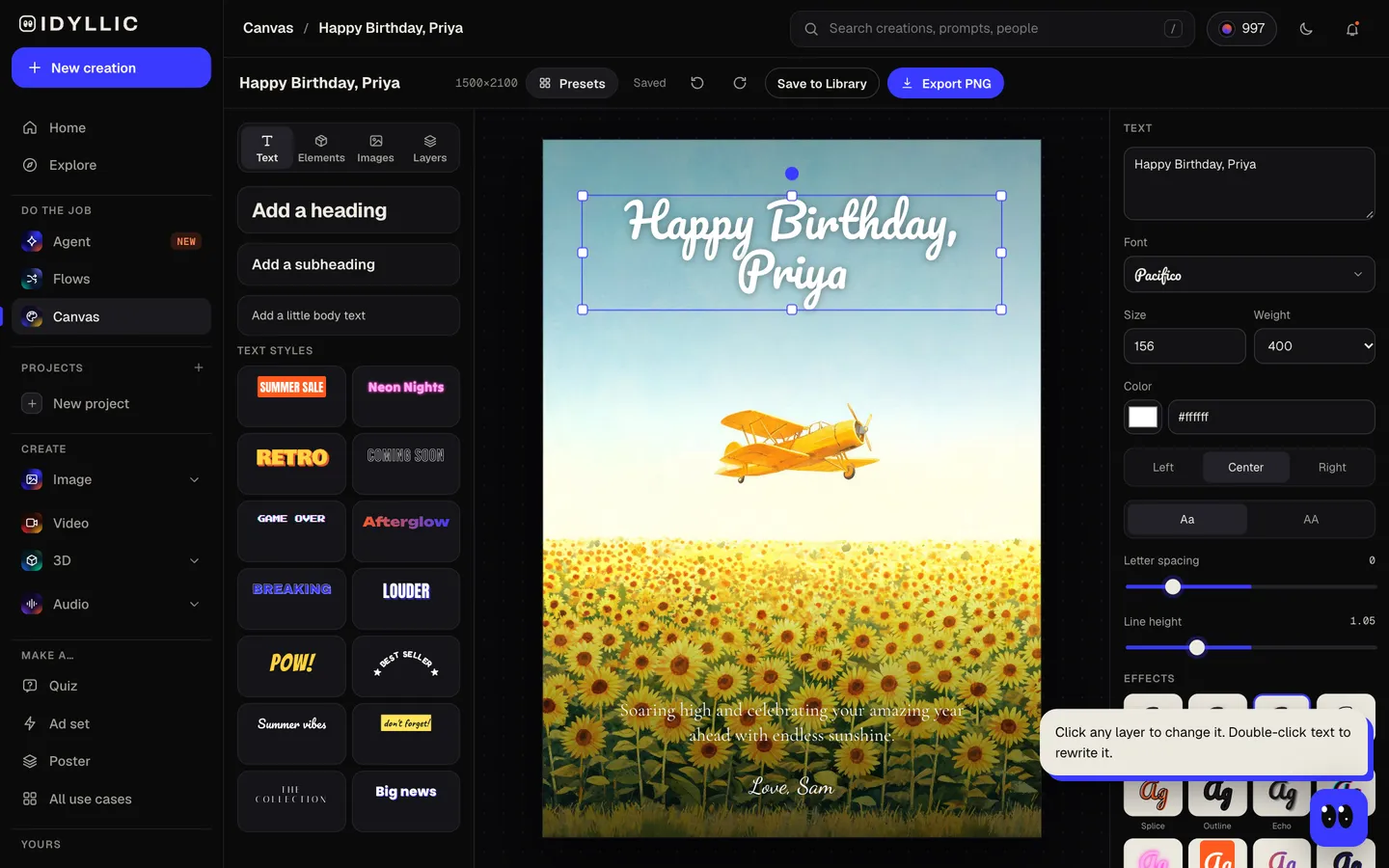Switch to the Layers tab

(x=430, y=148)
